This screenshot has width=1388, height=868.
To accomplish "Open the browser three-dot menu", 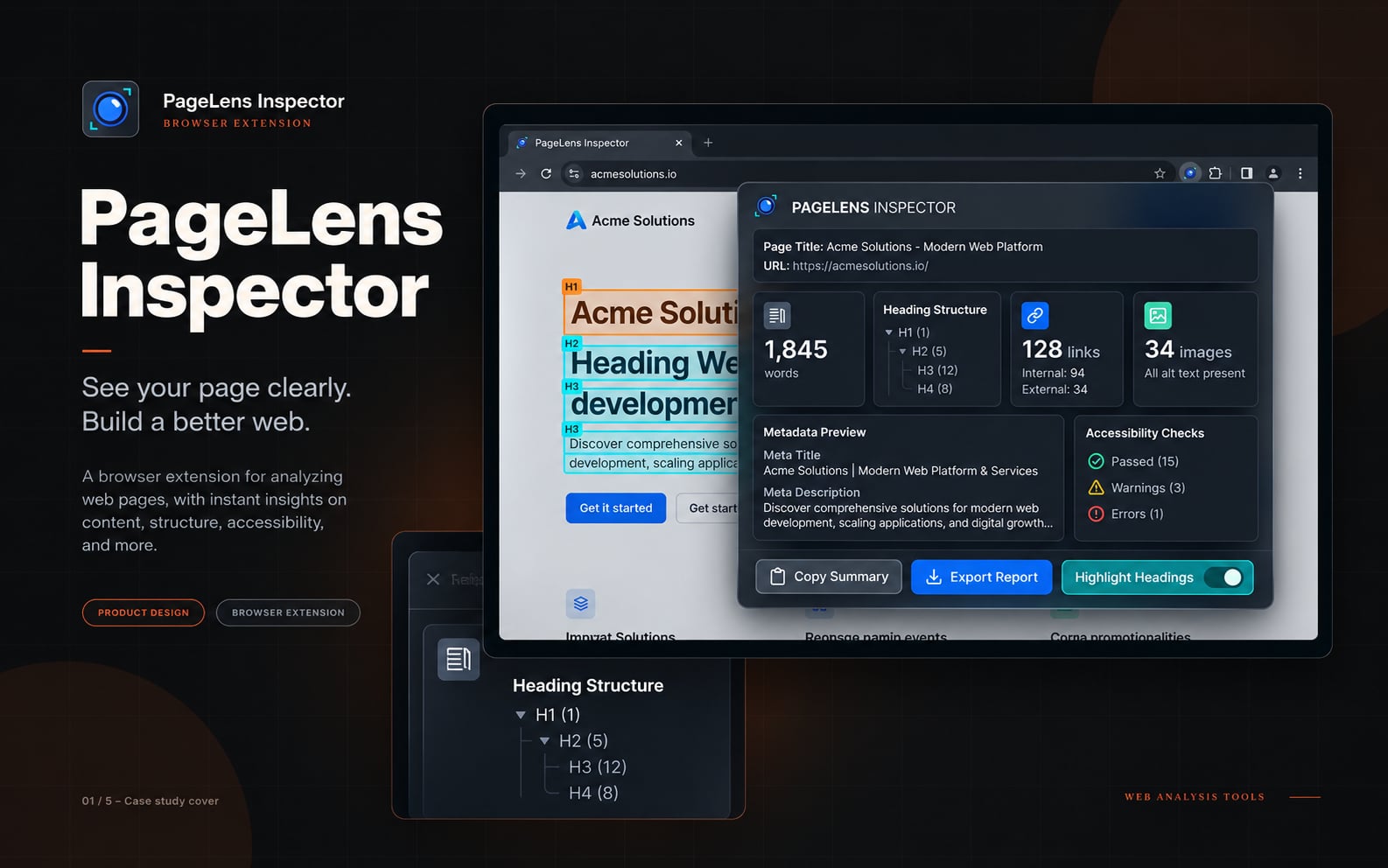I will coord(1300,173).
